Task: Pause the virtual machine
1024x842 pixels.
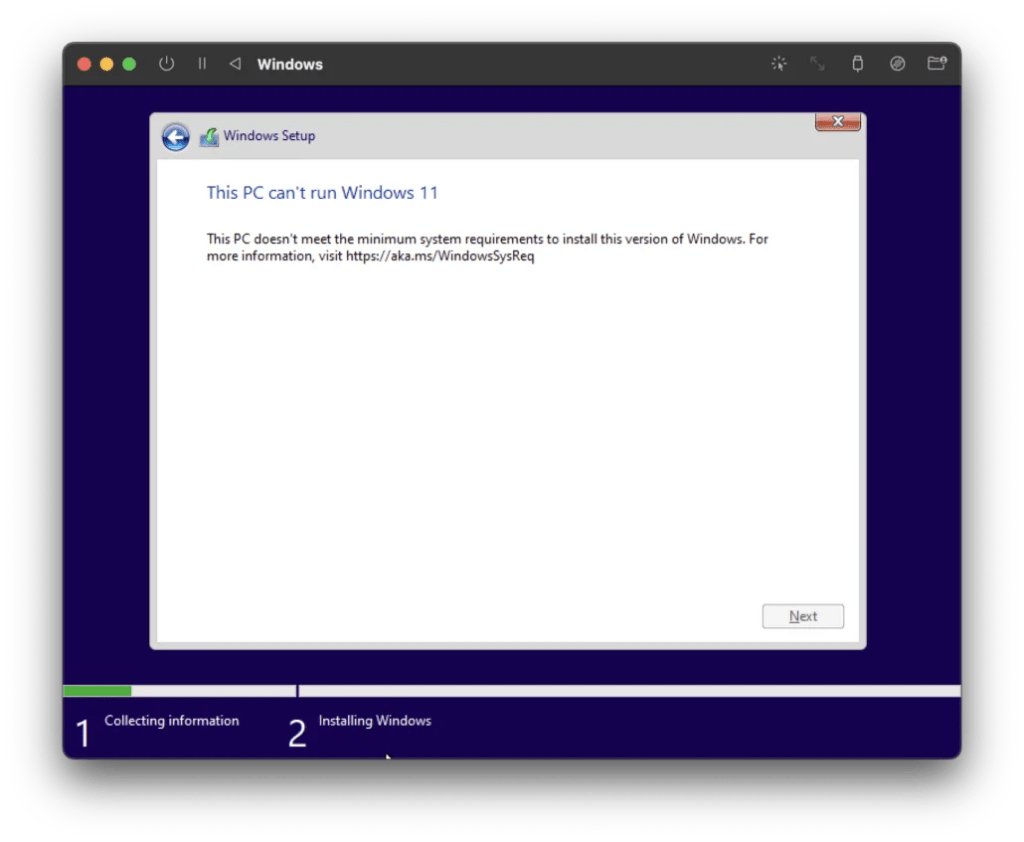Action: (202, 63)
